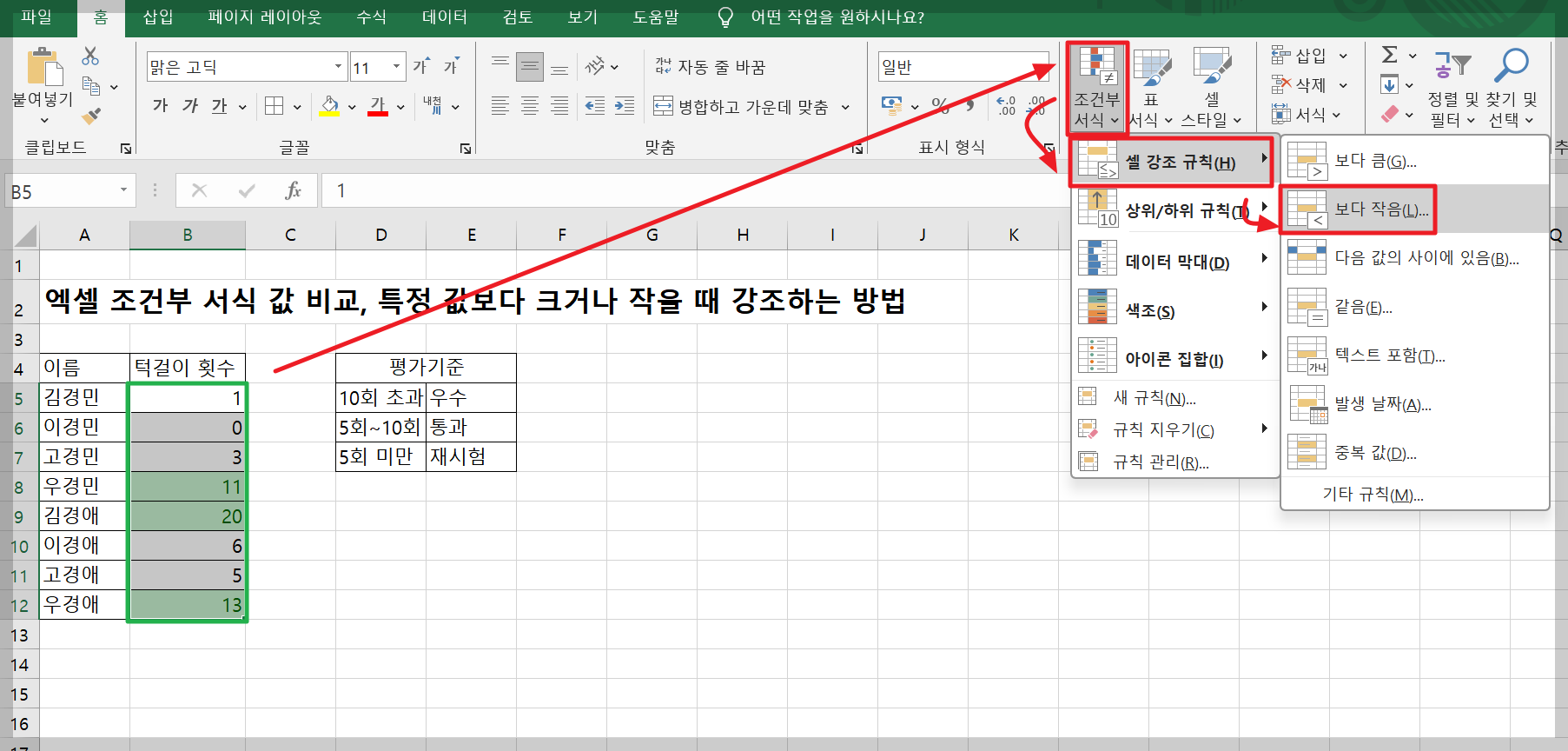Toggle middle vertical alignment
Viewport: 1568px width, 751px height.
coord(530,67)
